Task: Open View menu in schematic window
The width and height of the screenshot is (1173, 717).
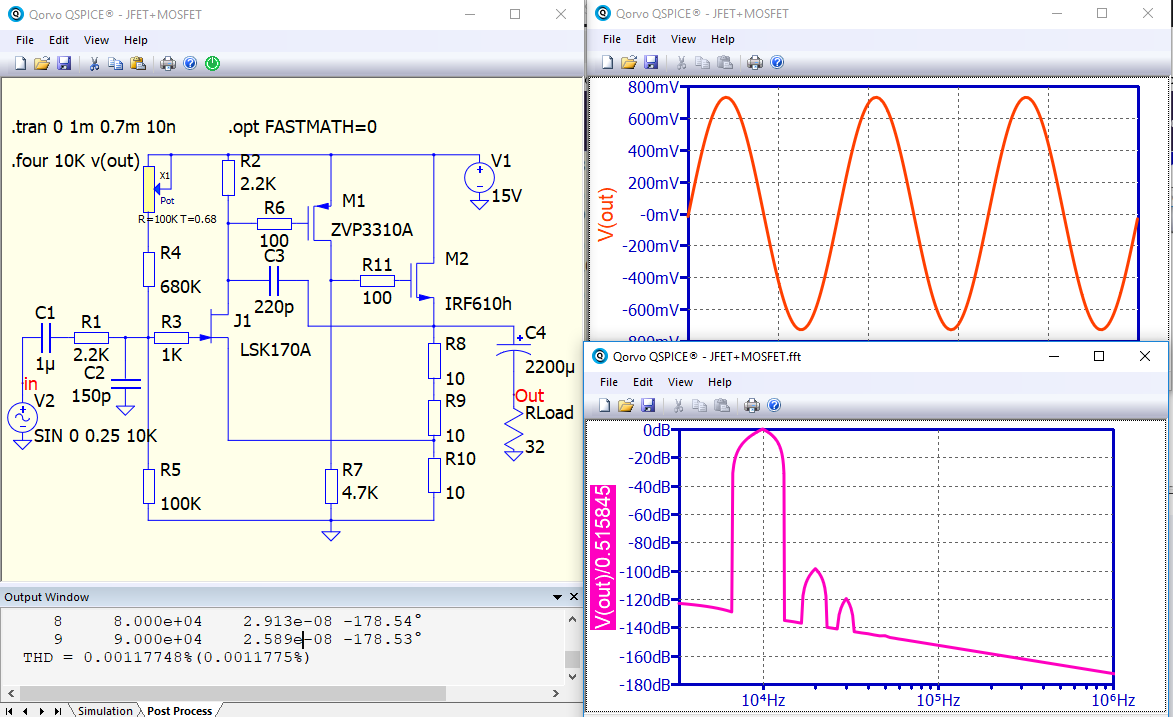Action: (96, 40)
